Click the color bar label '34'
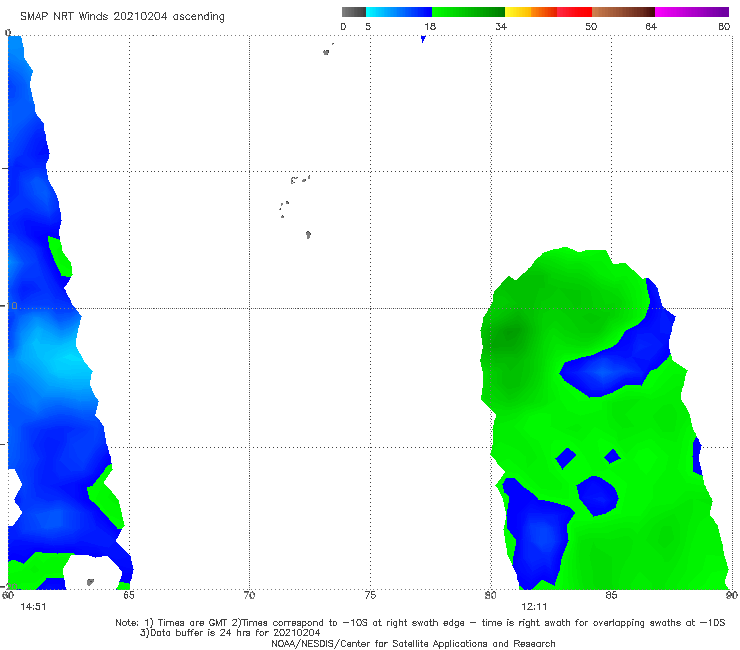The height and width of the screenshot is (650, 740). (x=501, y=26)
